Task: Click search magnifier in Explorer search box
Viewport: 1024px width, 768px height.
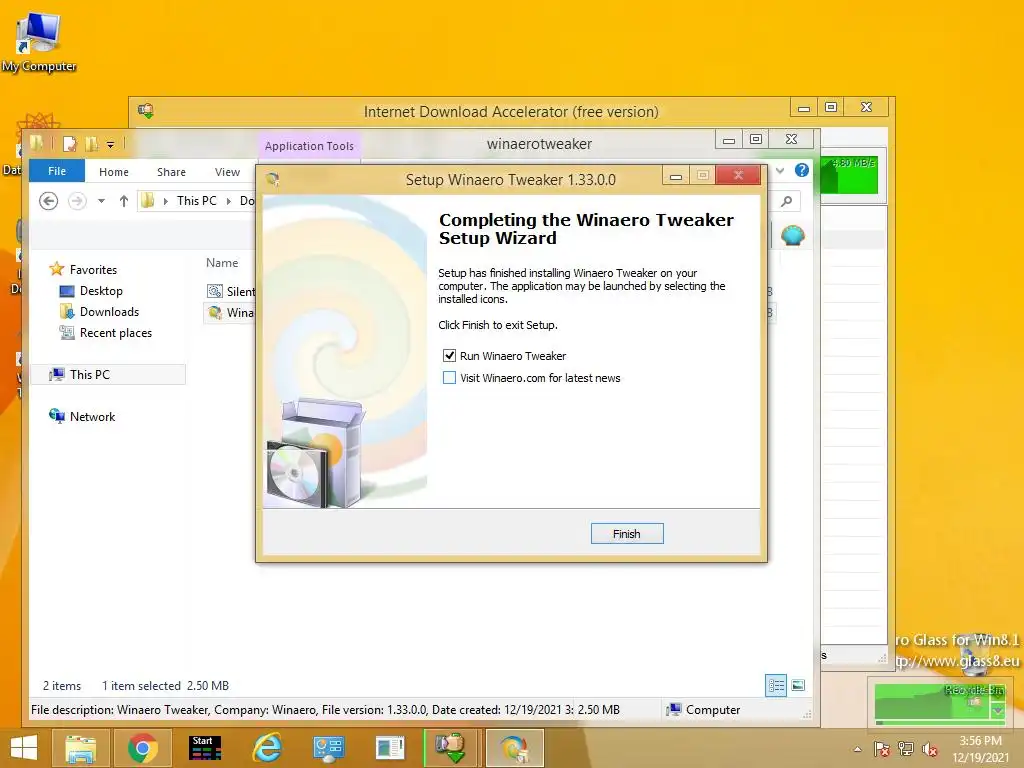Action: click(787, 201)
